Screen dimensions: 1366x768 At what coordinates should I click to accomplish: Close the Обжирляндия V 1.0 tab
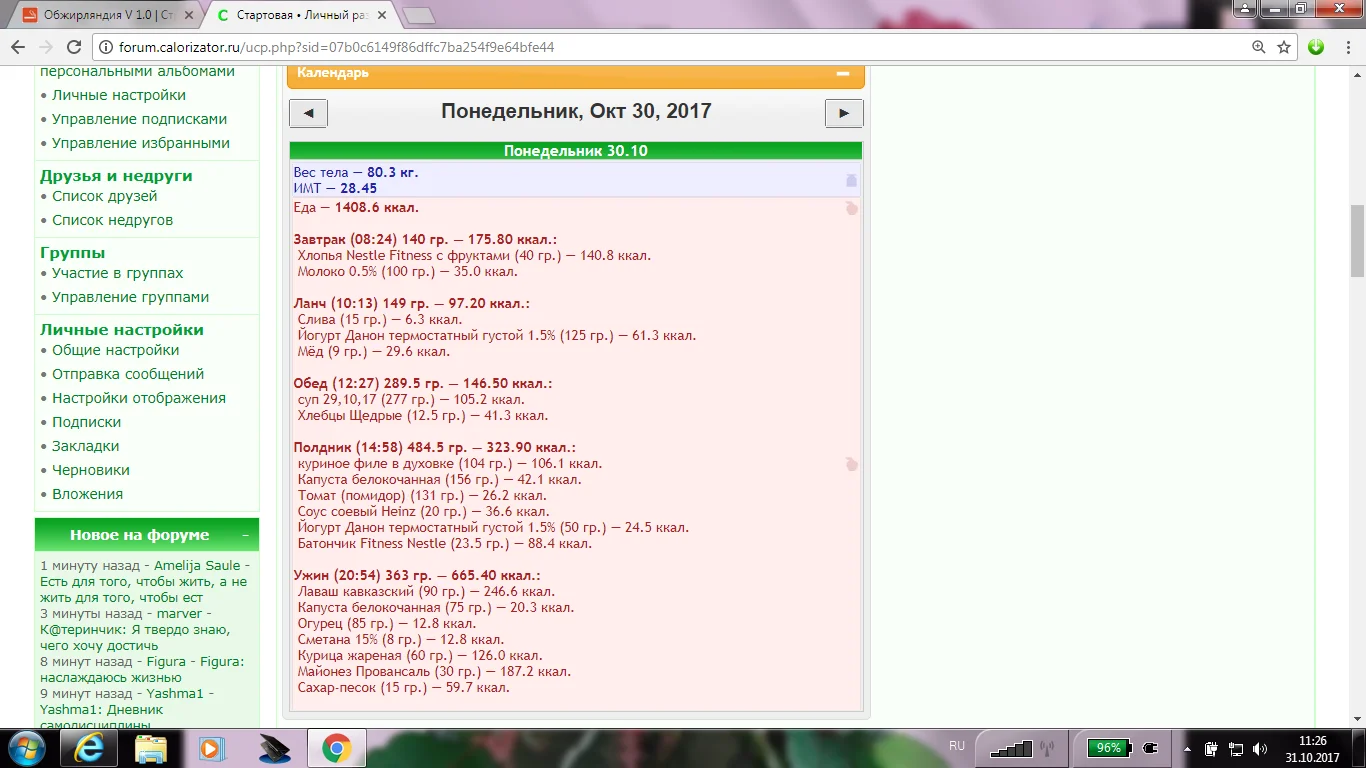[189, 15]
